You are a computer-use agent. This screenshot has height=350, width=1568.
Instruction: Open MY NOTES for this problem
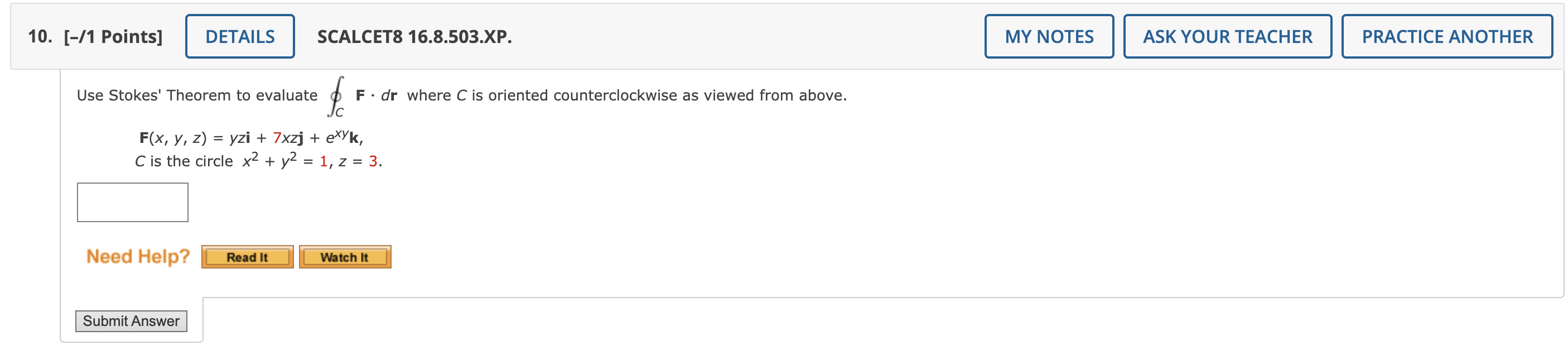coord(1048,36)
